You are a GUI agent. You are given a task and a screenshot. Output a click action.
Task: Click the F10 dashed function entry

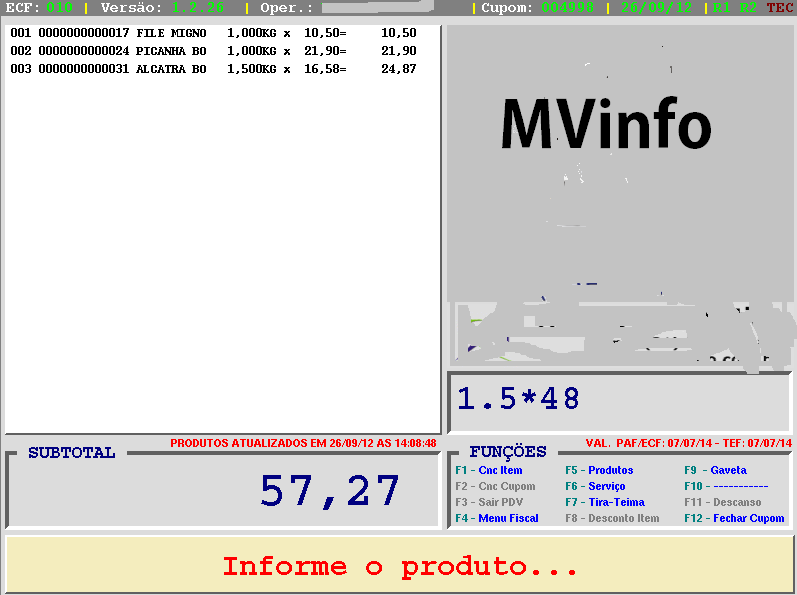tap(726, 486)
